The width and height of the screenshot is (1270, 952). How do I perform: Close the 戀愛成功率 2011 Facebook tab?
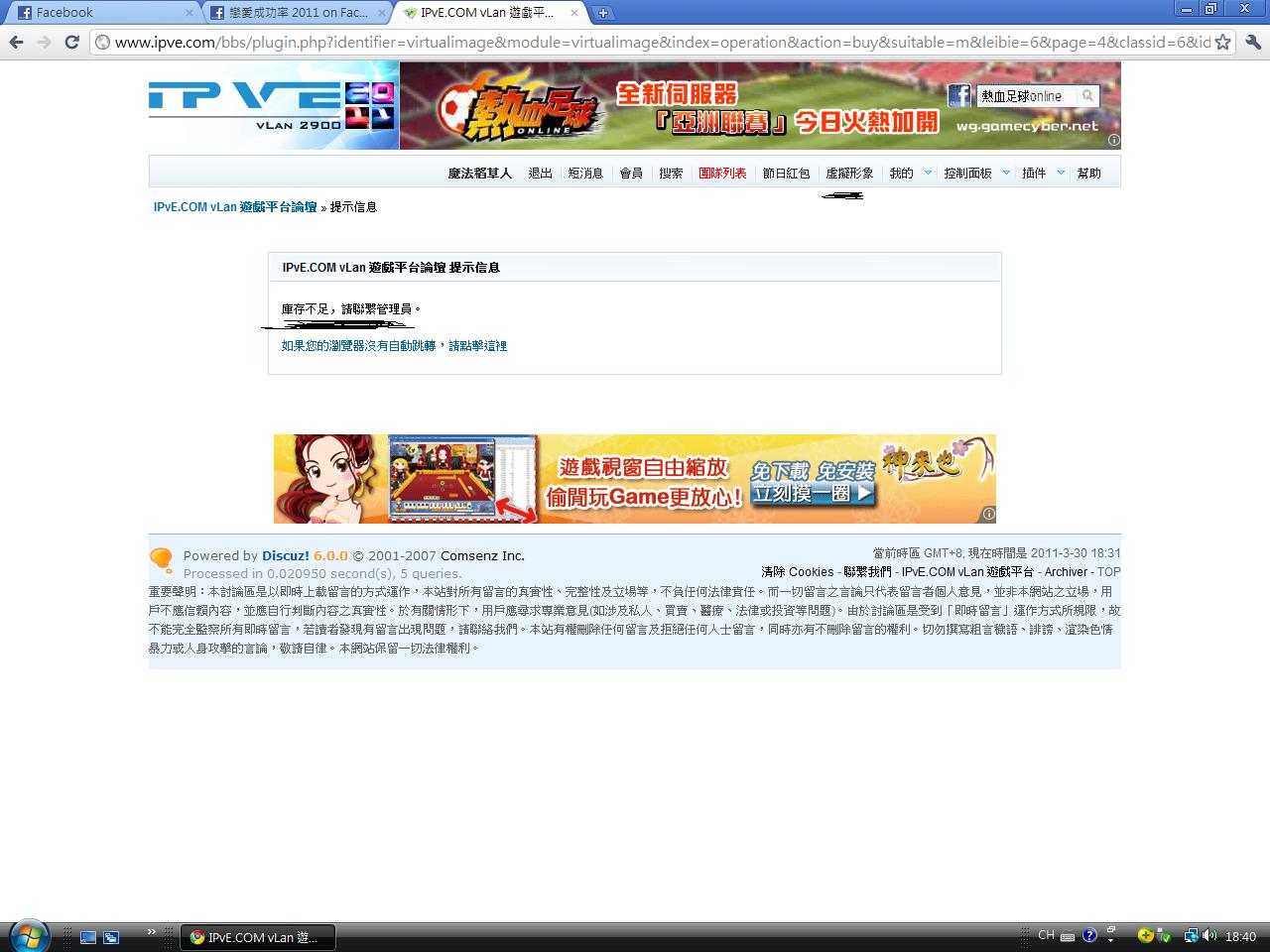(382, 13)
